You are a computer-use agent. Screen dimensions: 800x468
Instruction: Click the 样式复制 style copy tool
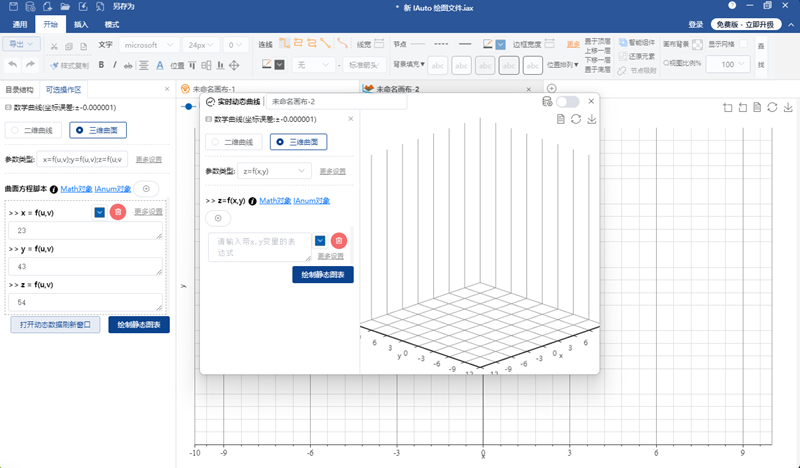click(x=69, y=65)
